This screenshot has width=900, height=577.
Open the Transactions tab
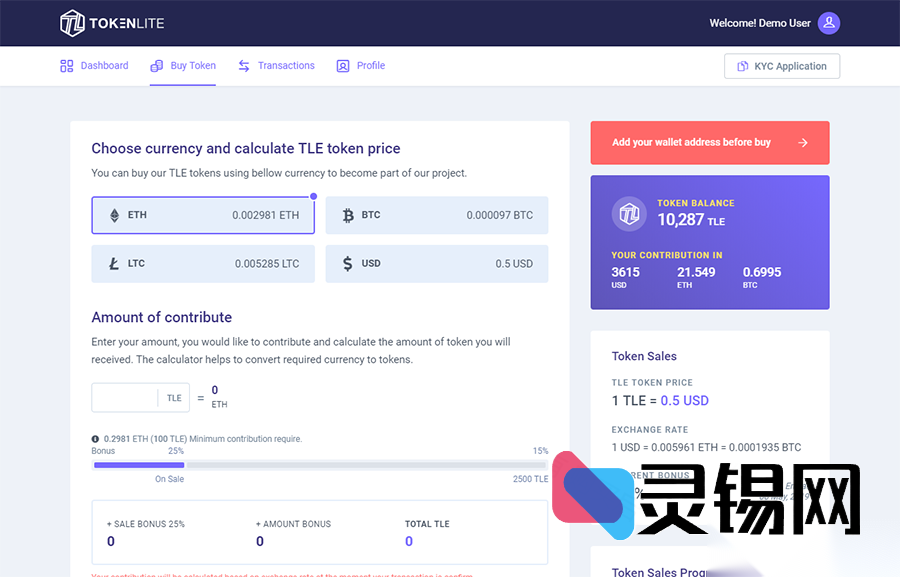pos(276,65)
